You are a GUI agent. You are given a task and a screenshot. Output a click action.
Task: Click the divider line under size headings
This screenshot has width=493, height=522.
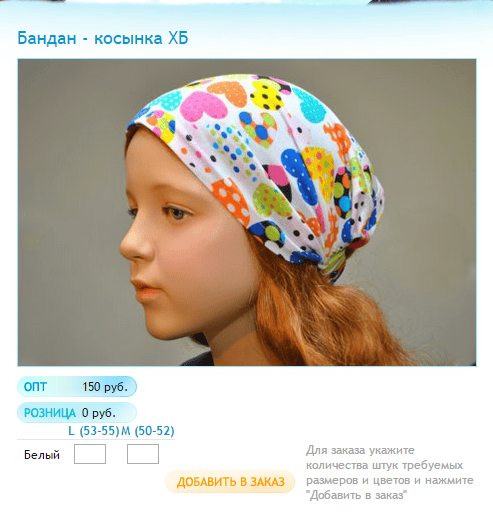96,439
